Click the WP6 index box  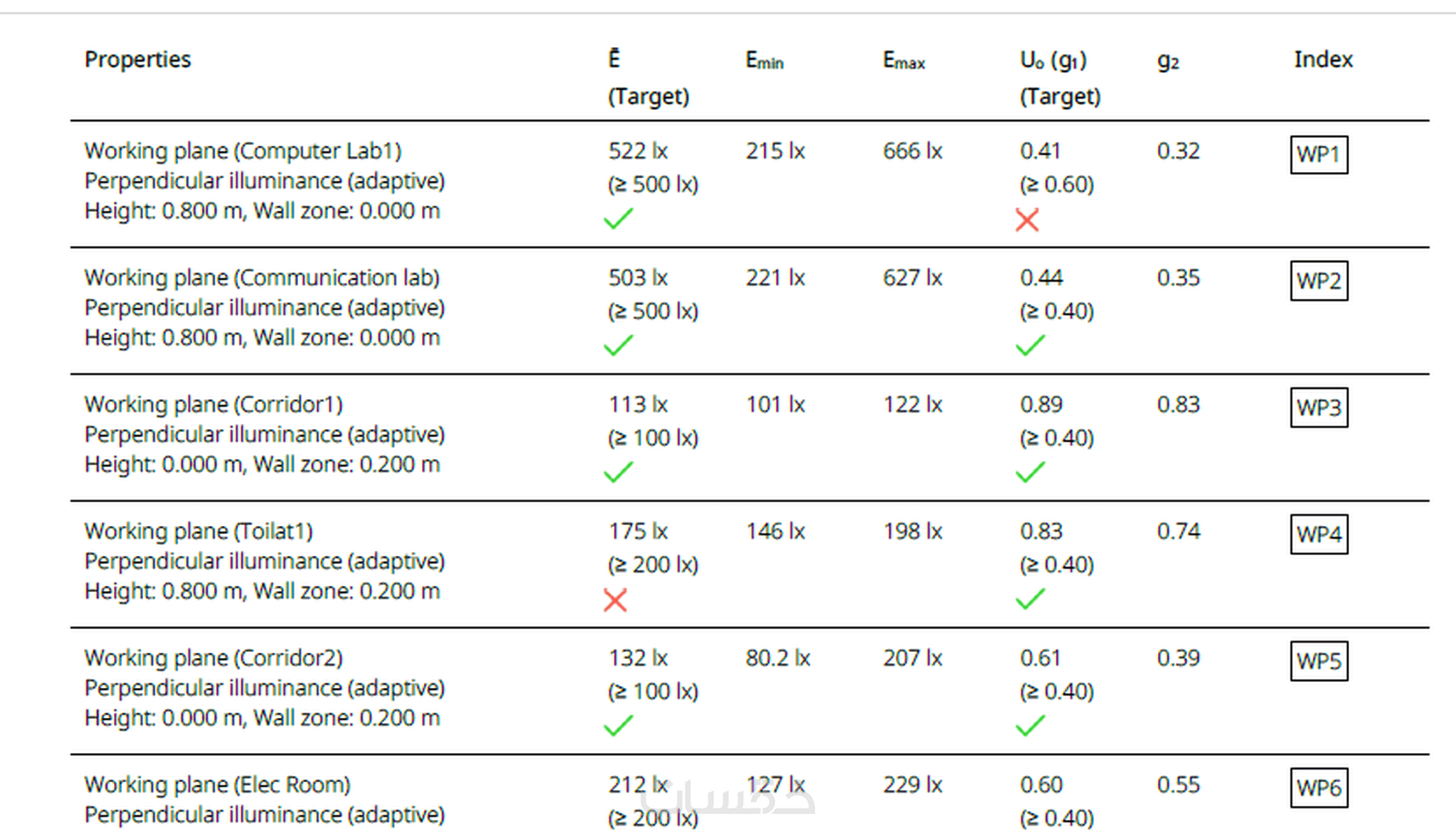(1318, 788)
